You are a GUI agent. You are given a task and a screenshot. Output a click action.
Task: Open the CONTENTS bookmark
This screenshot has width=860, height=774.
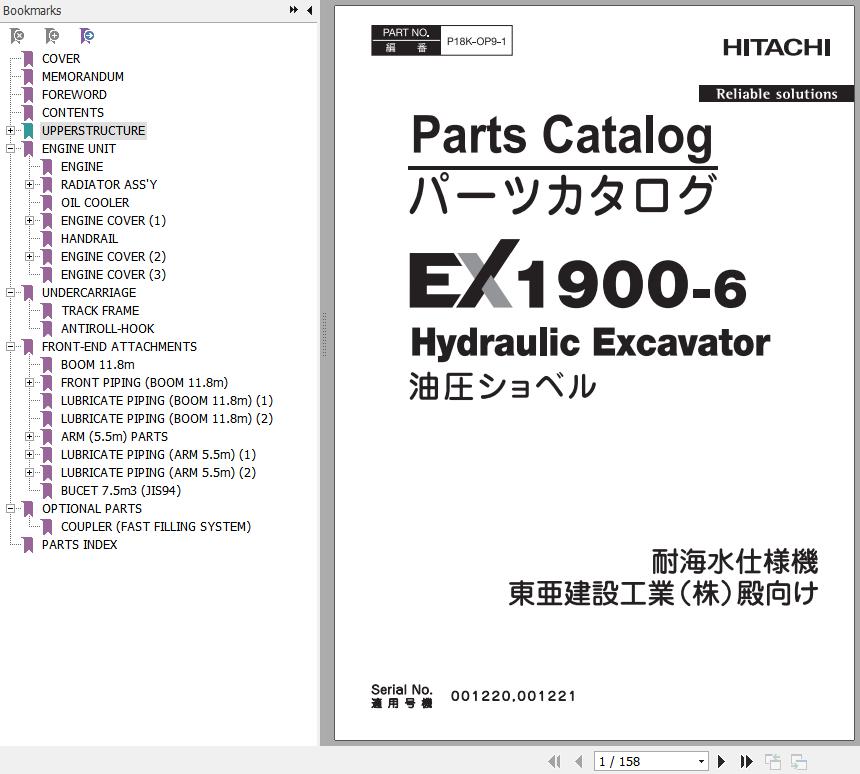tap(73, 112)
